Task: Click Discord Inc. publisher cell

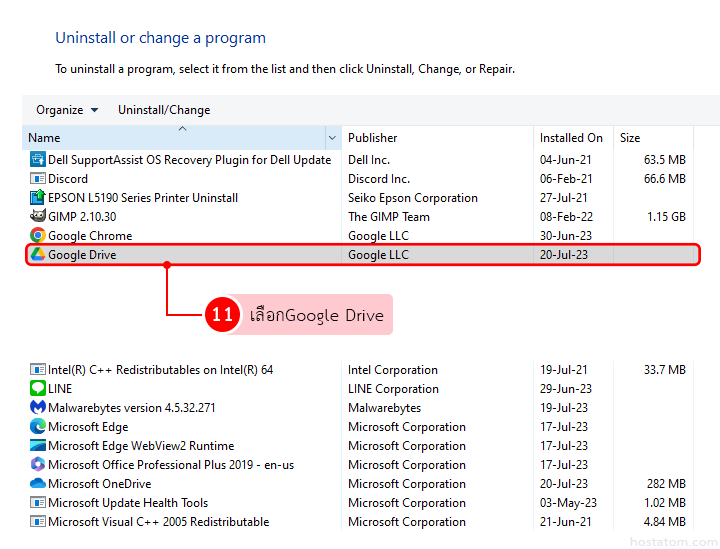Action: click(379, 179)
